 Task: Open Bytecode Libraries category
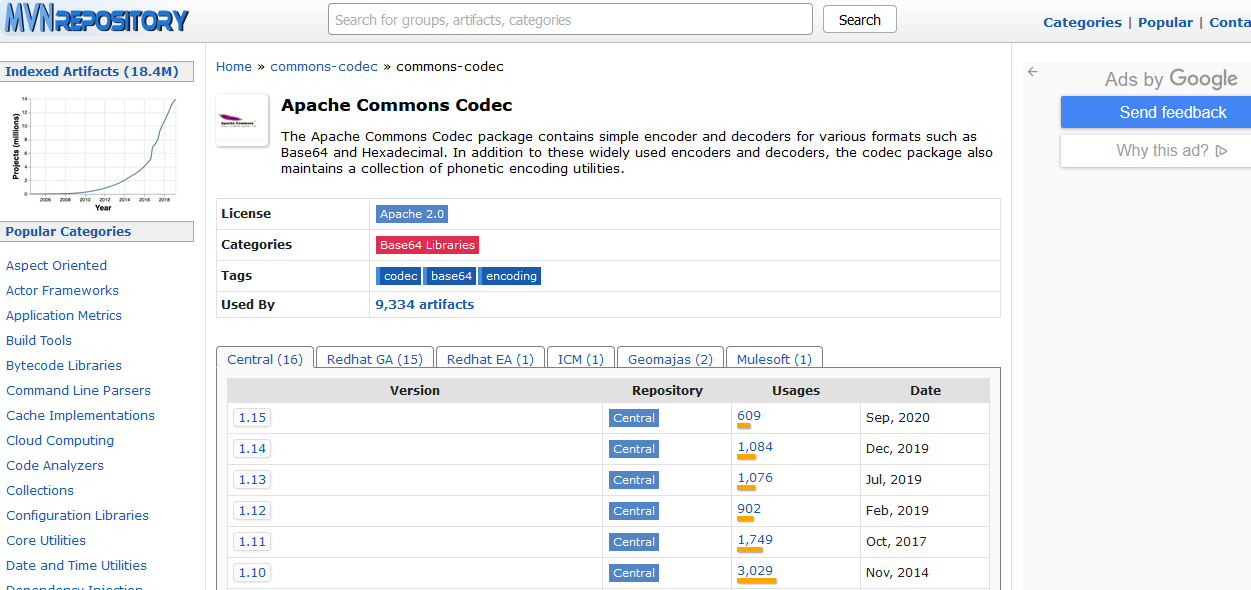tap(64, 366)
